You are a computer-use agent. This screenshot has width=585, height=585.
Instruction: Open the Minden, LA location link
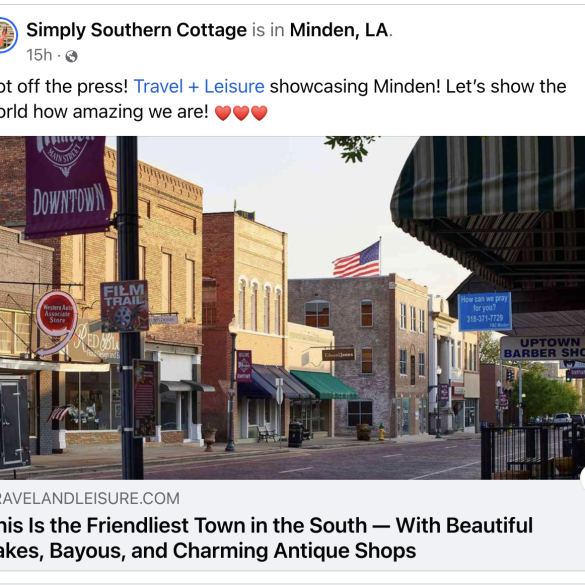(x=339, y=30)
